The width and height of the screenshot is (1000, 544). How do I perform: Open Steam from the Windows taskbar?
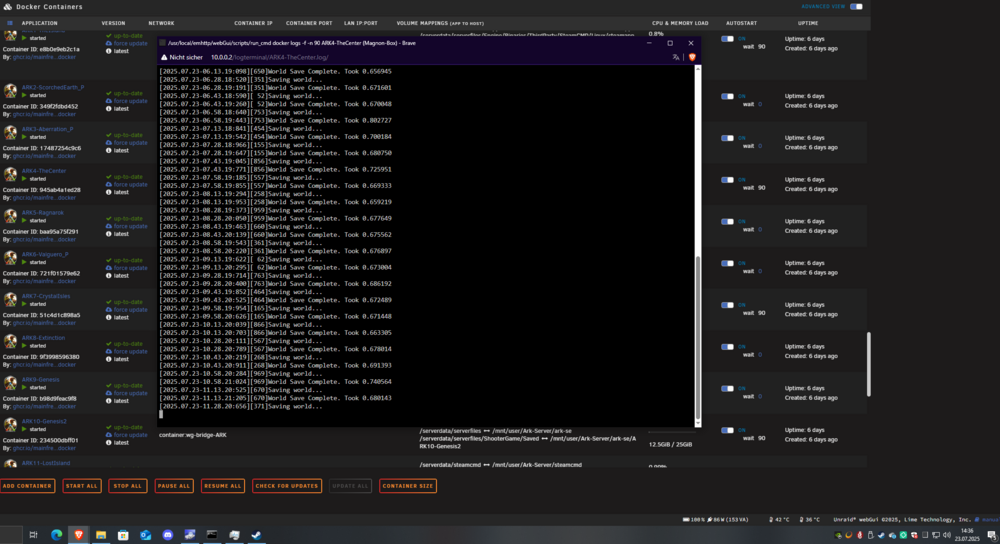click(256, 535)
